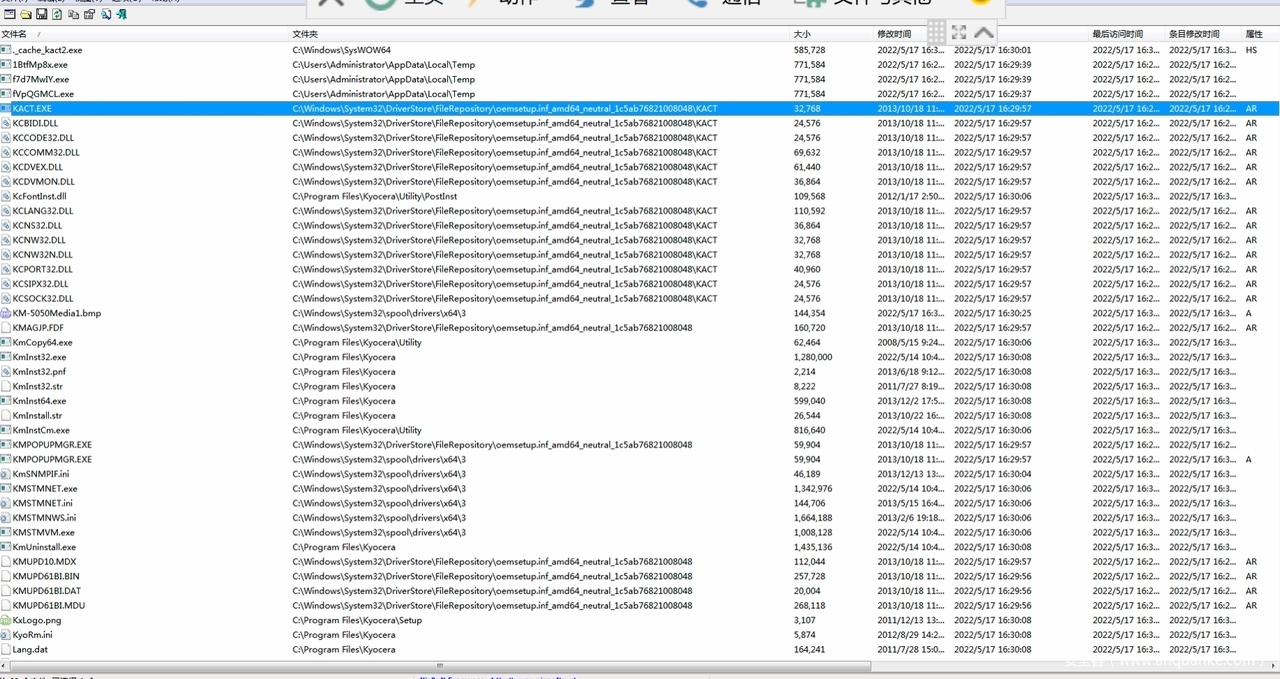Screen dimensions: 1280x679
Task: Click the find icon in the toolbar
Action: [x=105, y=15]
